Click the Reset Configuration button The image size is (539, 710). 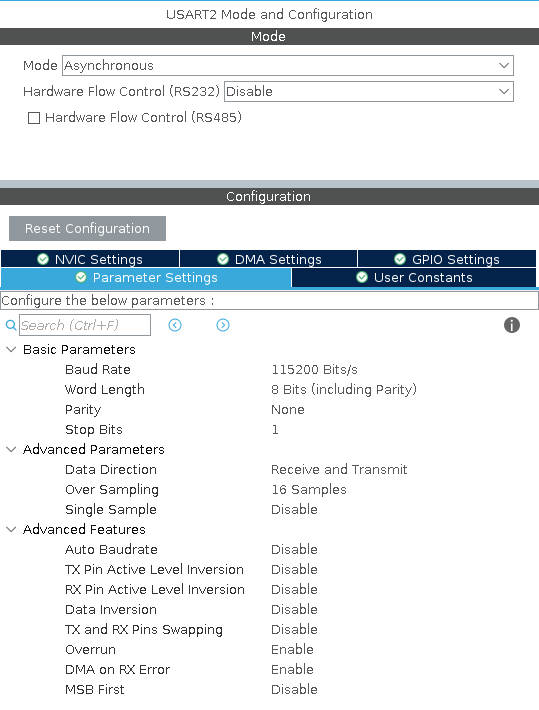tap(87, 229)
